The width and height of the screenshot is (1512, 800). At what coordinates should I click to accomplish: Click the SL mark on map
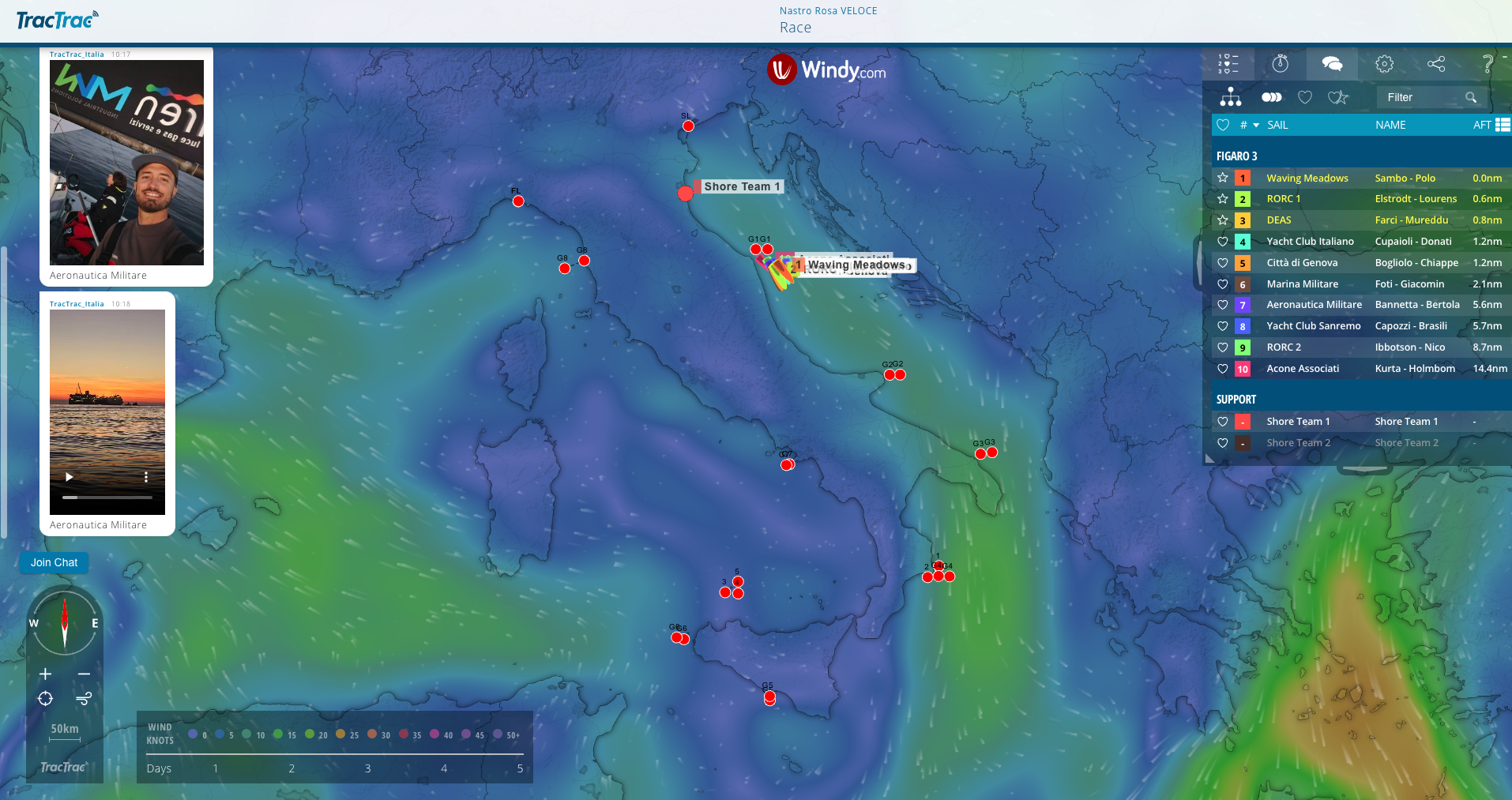point(688,126)
